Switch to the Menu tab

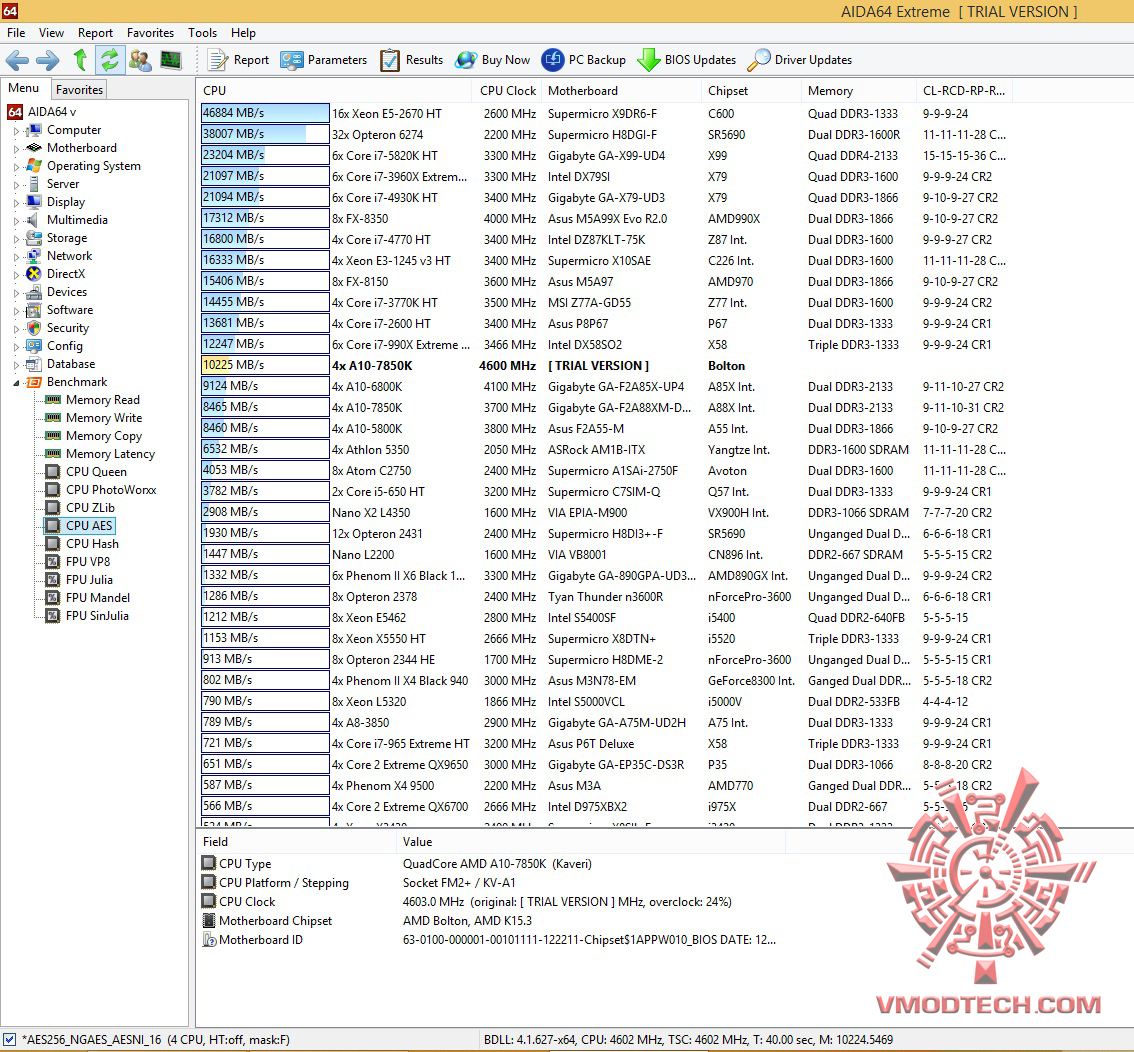(24, 88)
